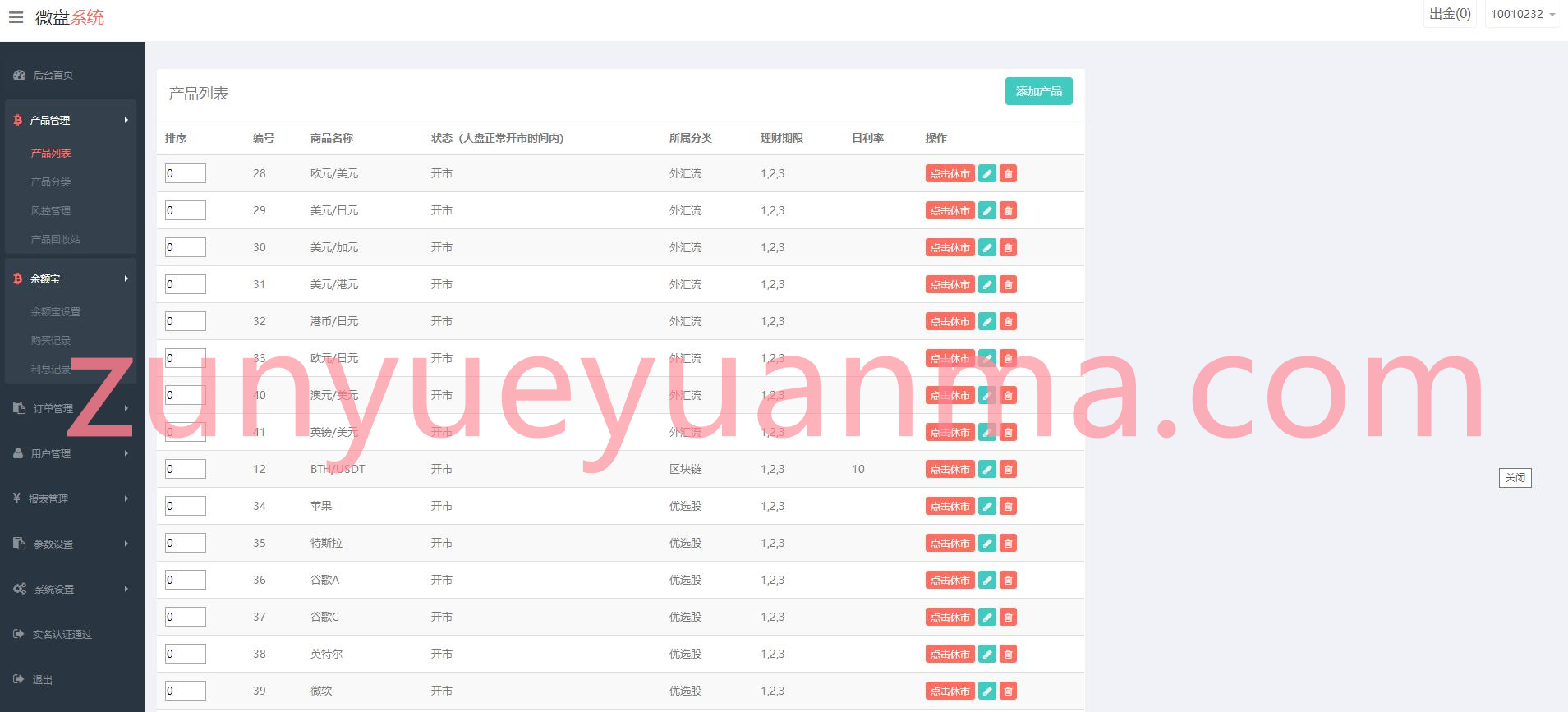Click 点击休市 for 谷歌C
Viewport: 1568px width, 712px height.
tap(950, 617)
